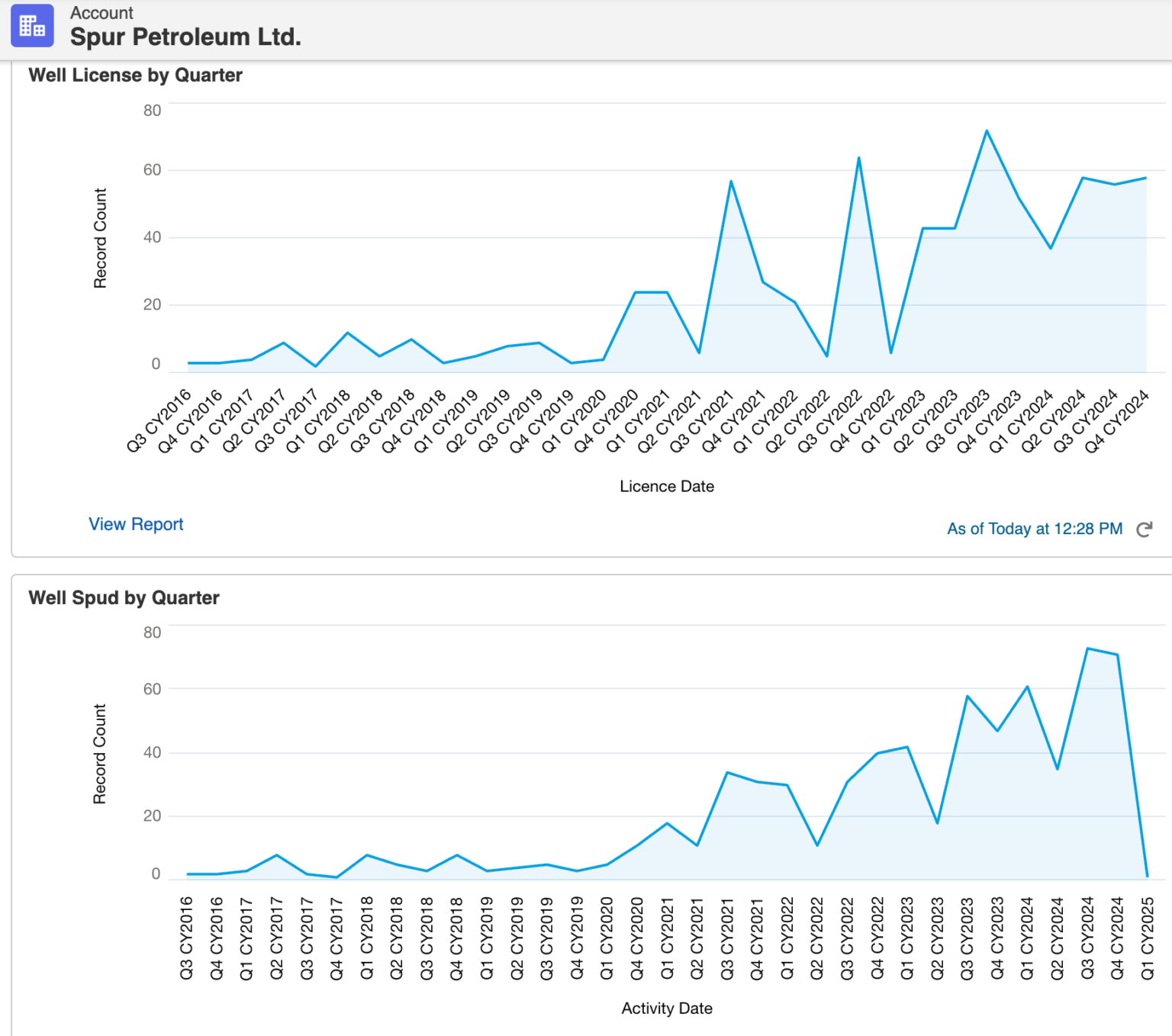Select the Q3 CY2024 peak on Spud chart

pyautogui.click(x=1089, y=648)
